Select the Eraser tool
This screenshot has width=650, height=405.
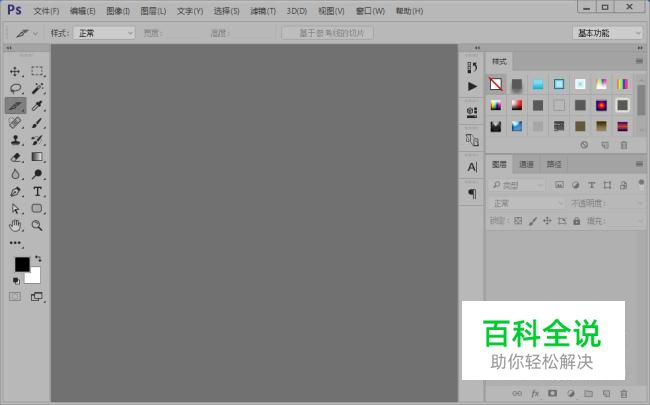tap(16, 157)
